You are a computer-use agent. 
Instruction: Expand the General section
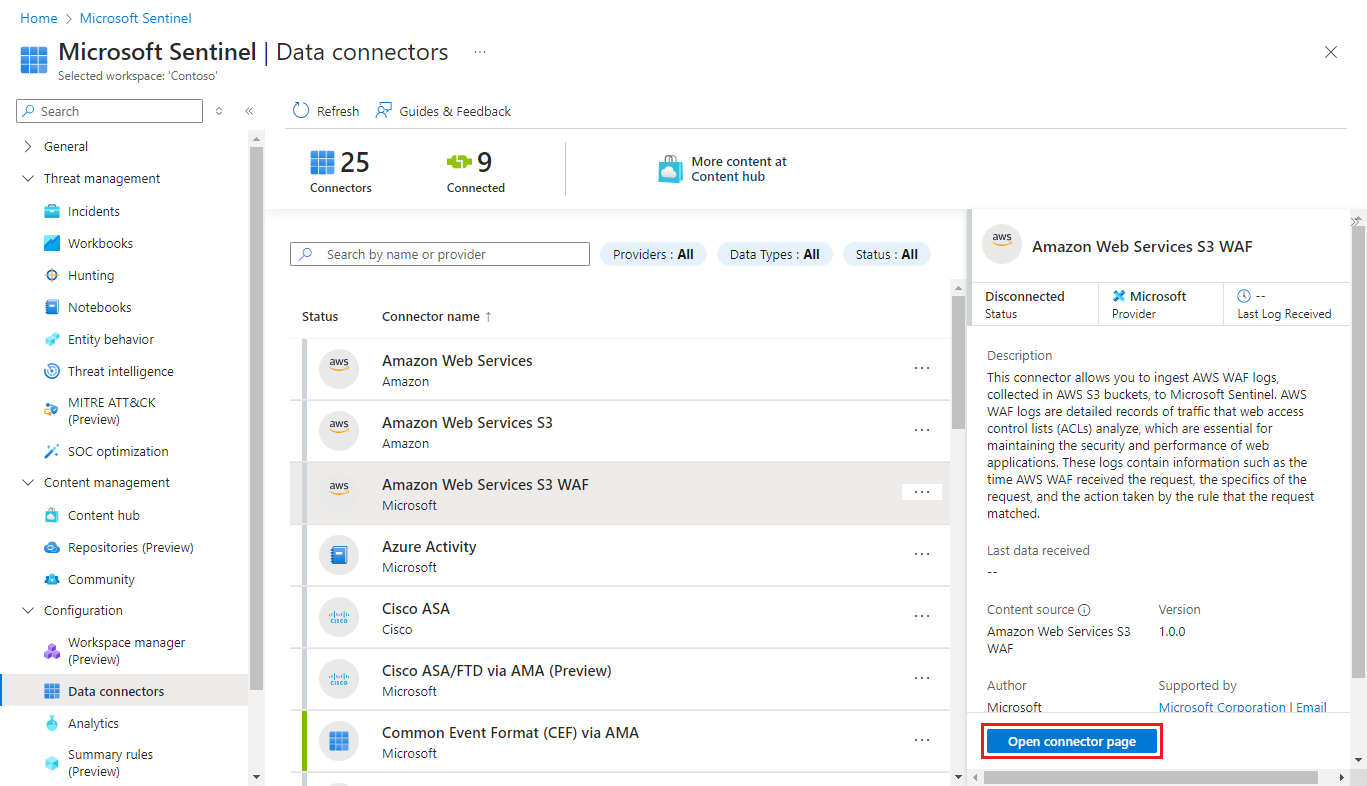point(28,146)
